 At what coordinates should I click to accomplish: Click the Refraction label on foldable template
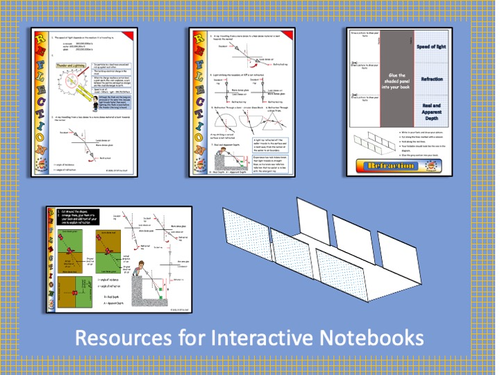(432, 79)
